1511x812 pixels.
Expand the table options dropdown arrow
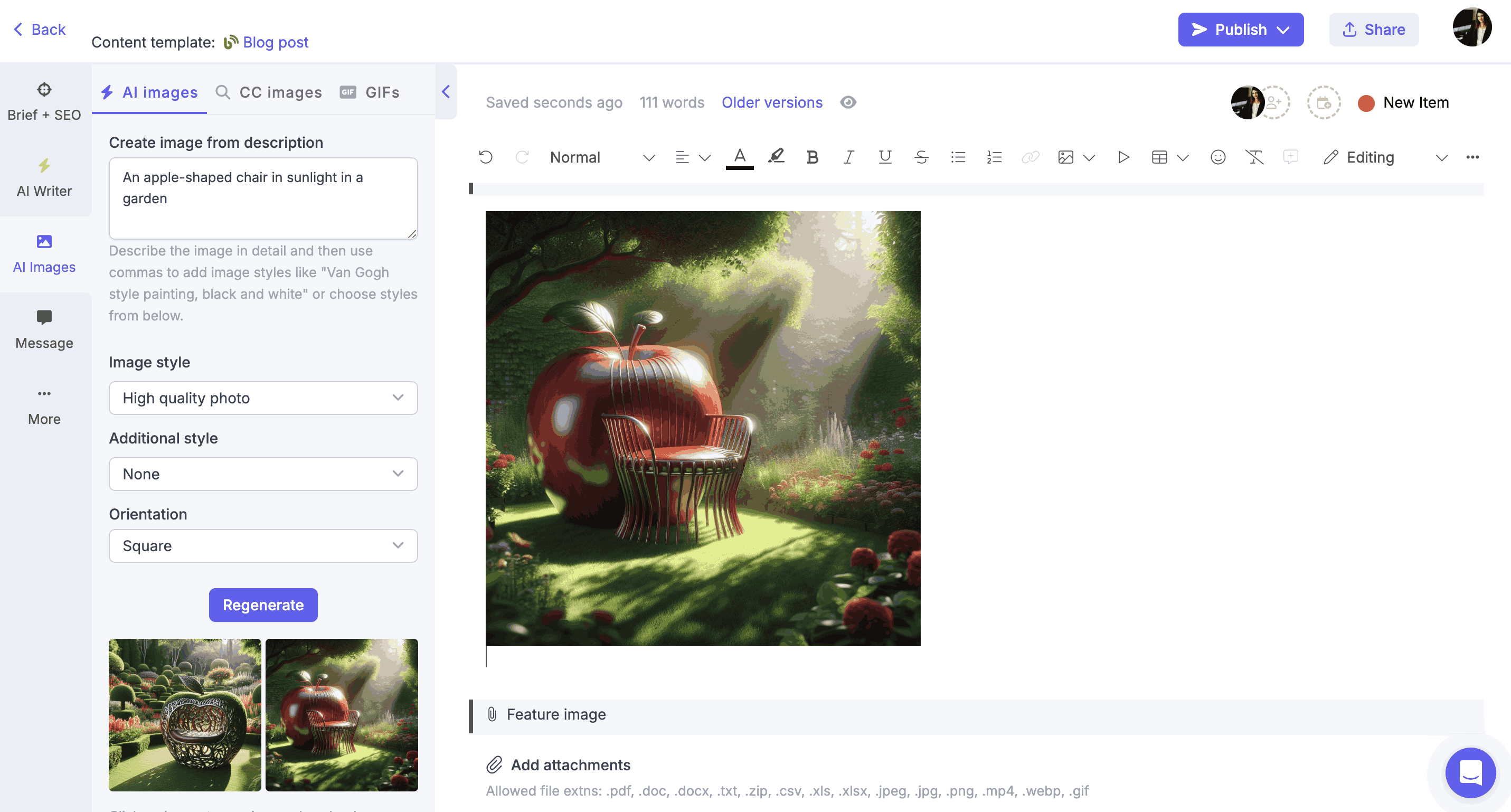(1183, 158)
